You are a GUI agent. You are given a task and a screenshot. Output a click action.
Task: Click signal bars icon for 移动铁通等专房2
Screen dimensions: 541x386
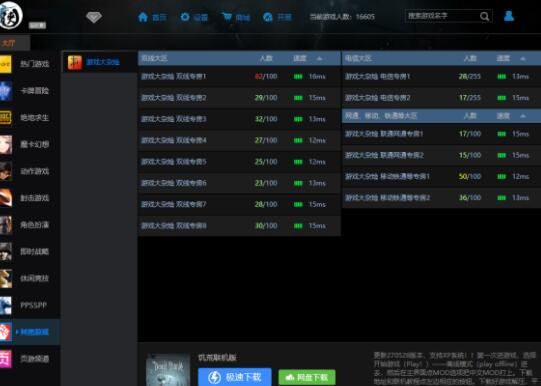point(502,198)
